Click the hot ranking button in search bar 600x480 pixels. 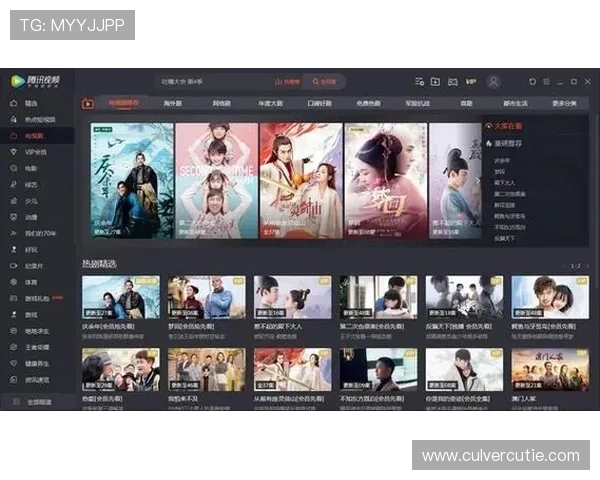click(x=287, y=82)
